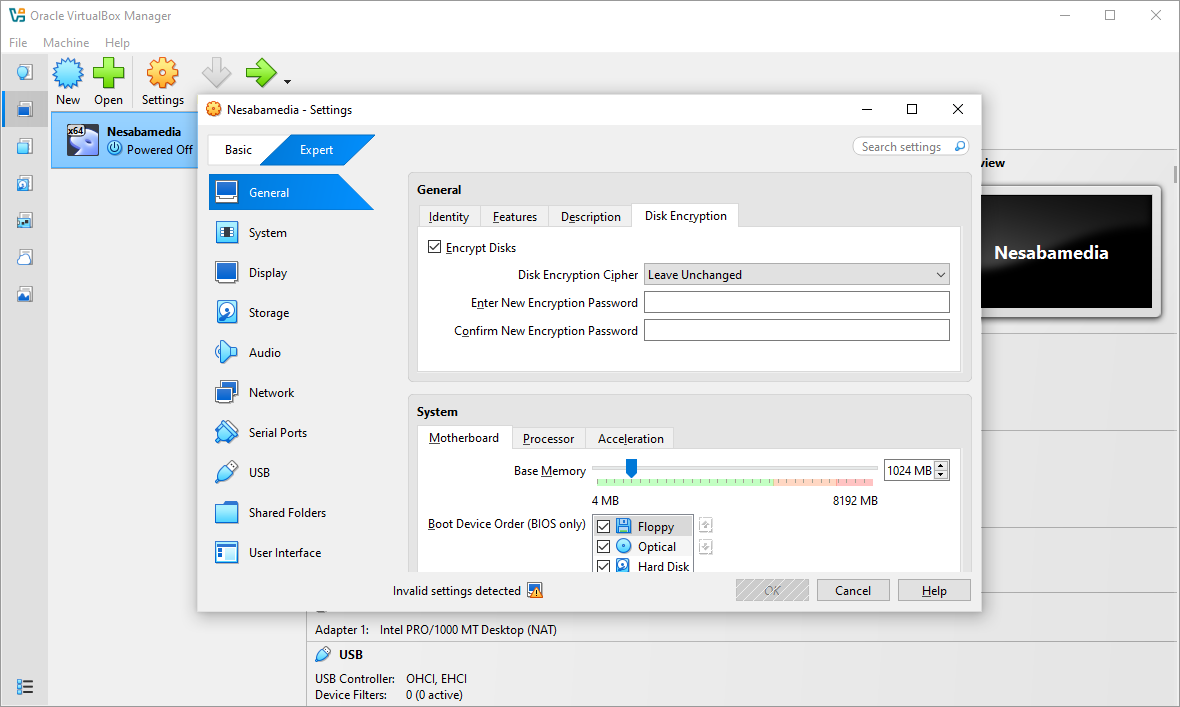
Task: Select Shared Folders settings category
Action: (287, 513)
